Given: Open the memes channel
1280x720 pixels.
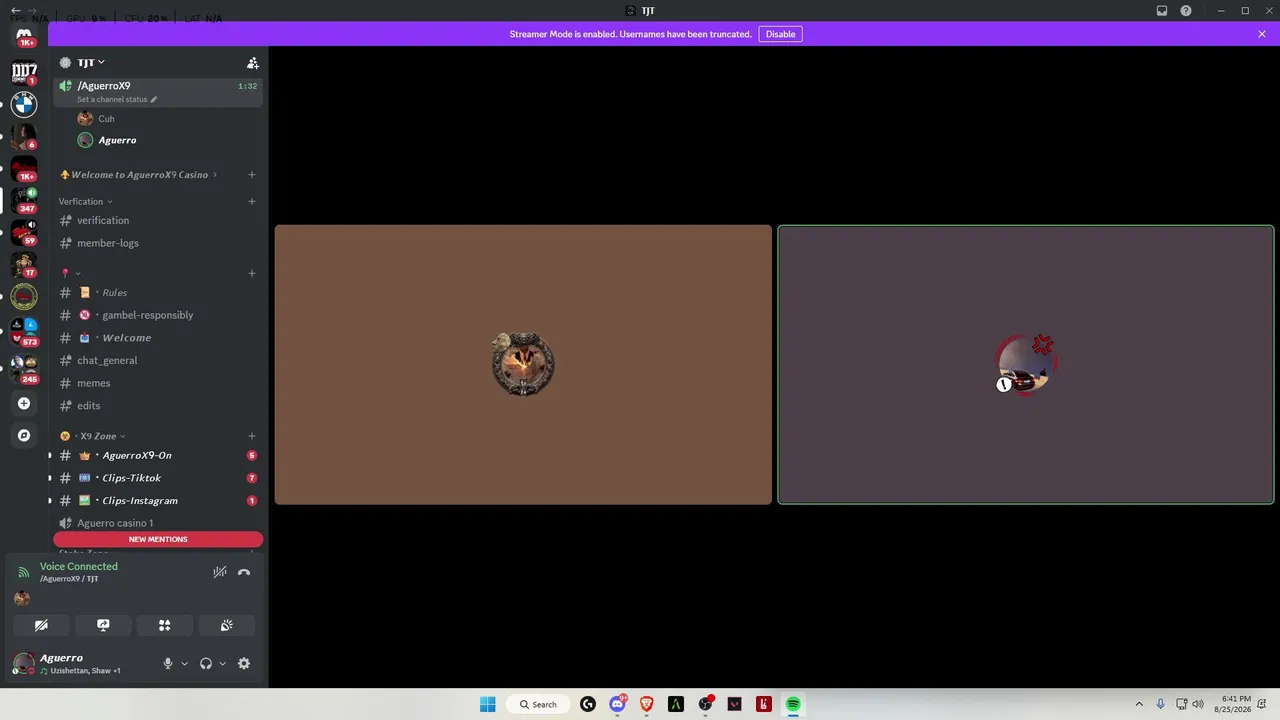Looking at the screenshot, I should tap(158, 383).
